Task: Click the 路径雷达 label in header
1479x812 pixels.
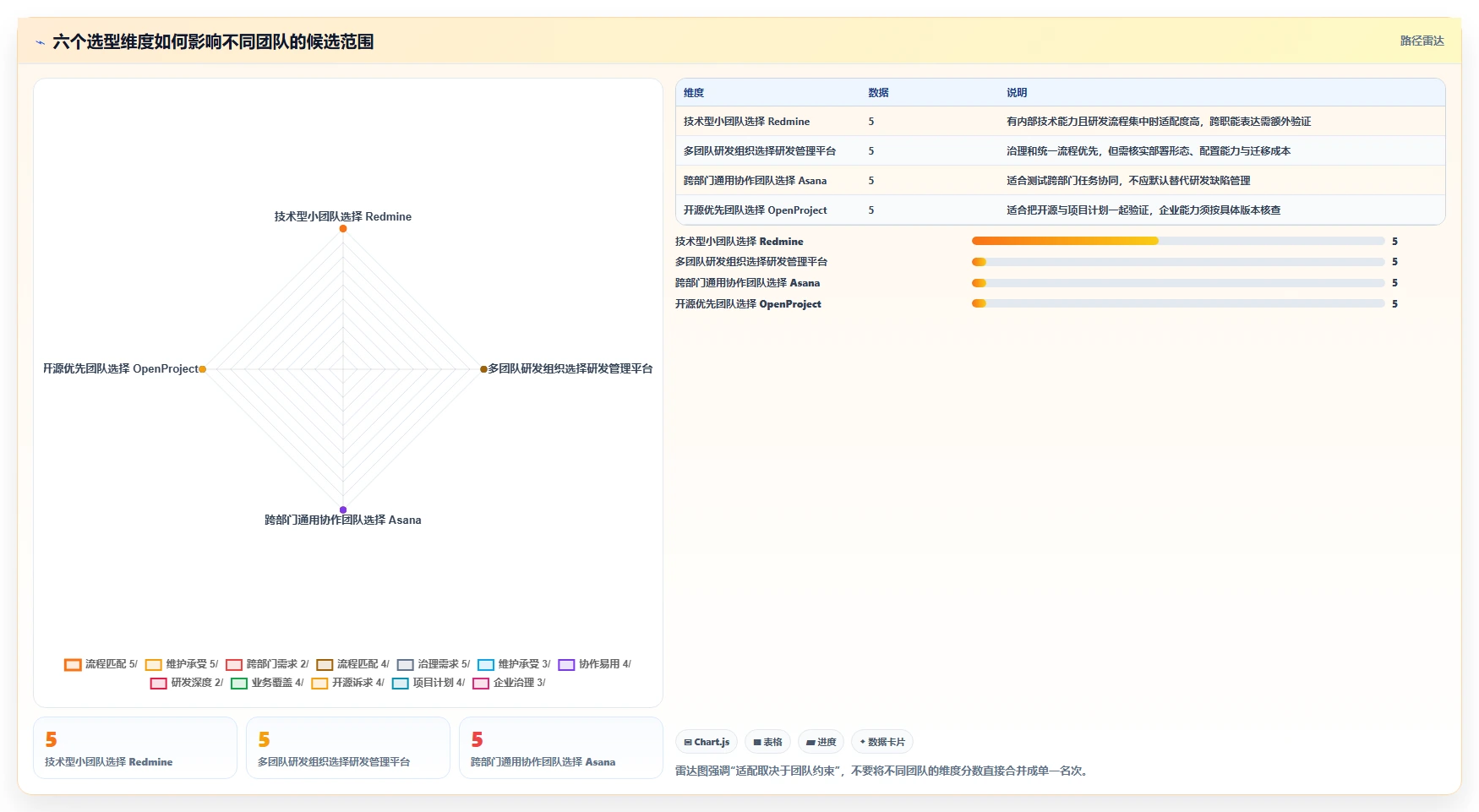Action: [1422, 41]
